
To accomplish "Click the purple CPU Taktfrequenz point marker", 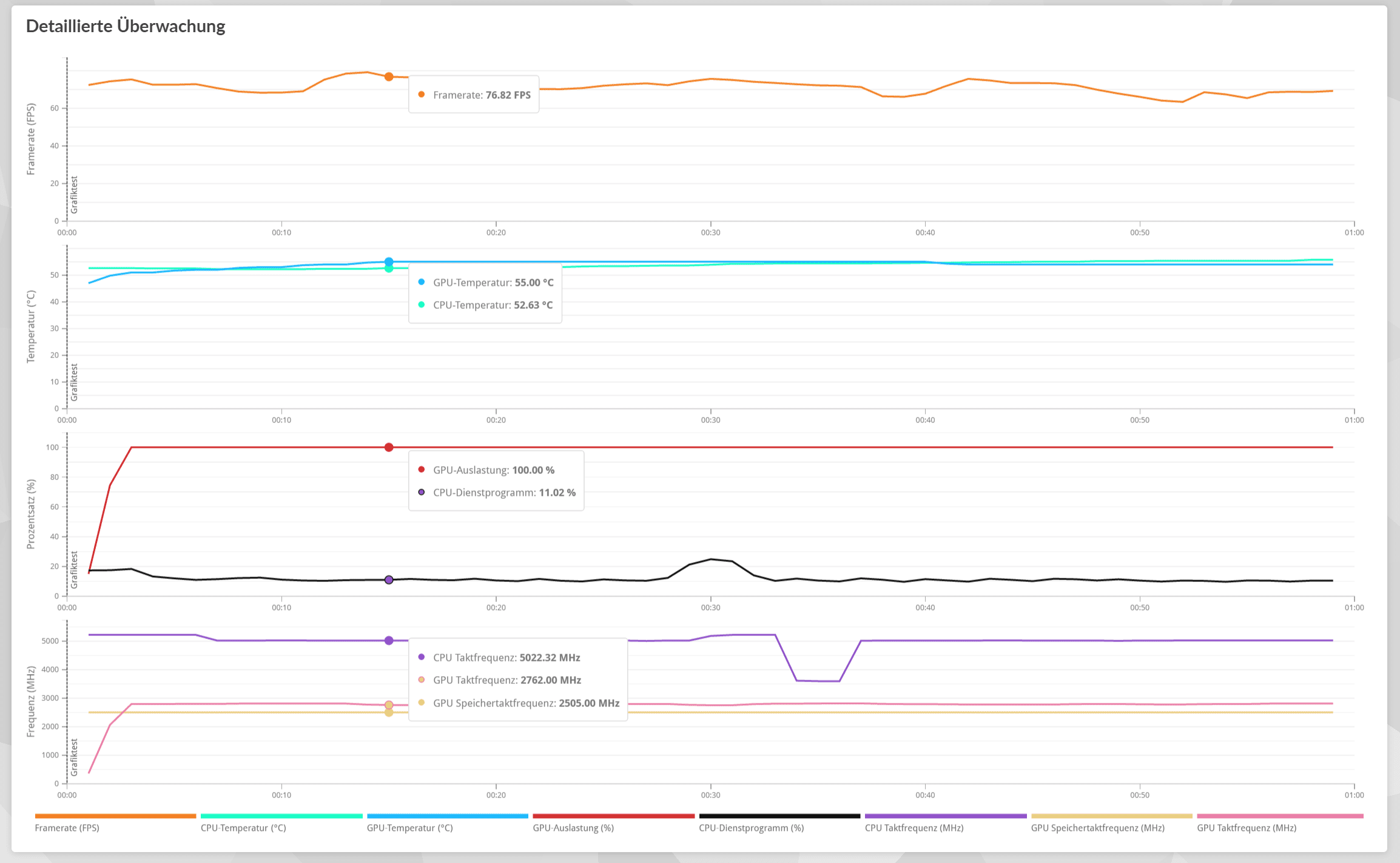I will (x=389, y=640).
